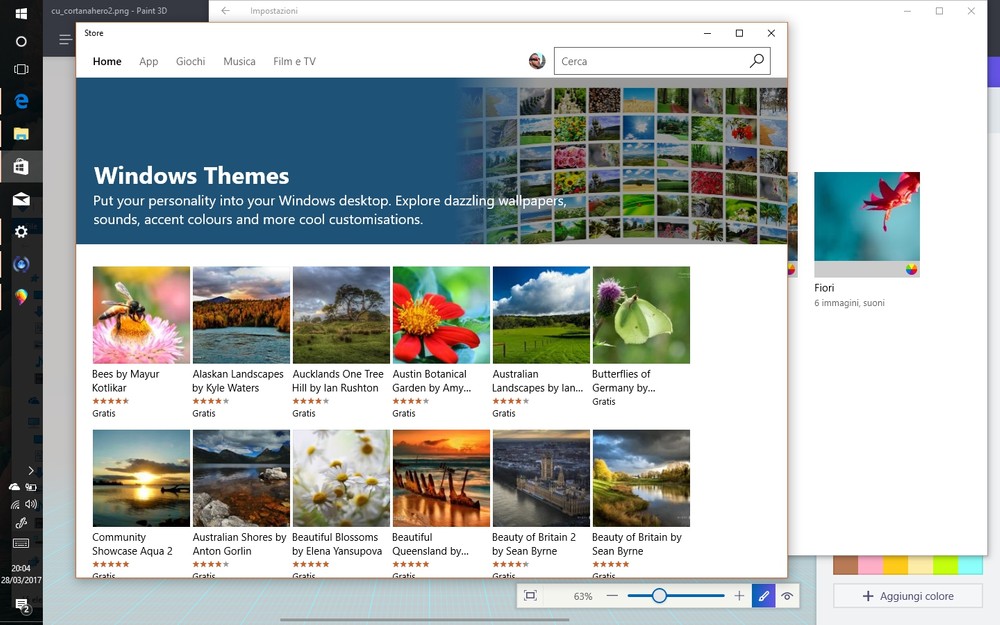Open the network Wi-Fi tray icon
The image size is (1000, 625).
(15, 504)
